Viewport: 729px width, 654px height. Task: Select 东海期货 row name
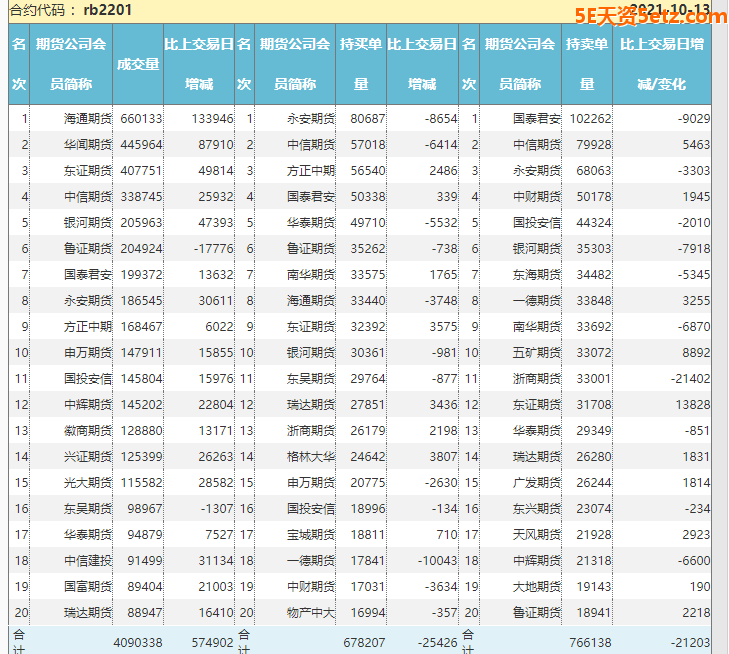pyautogui.click(x=537, y=275)
